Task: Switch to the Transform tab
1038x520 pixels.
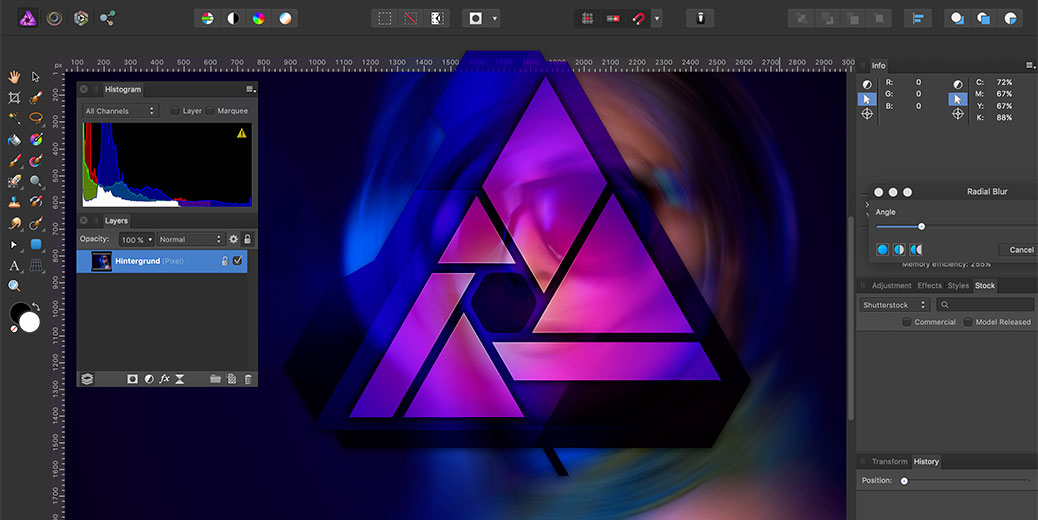Action: (x=889, y=461)
